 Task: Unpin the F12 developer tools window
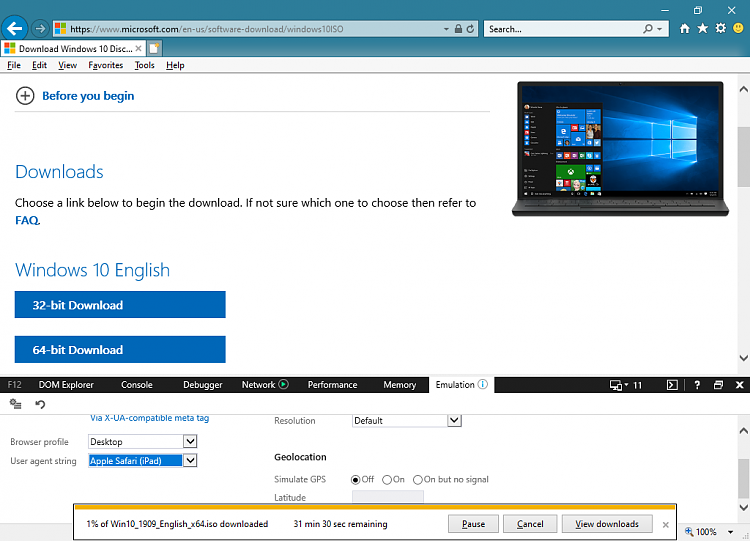click(718, 385)
